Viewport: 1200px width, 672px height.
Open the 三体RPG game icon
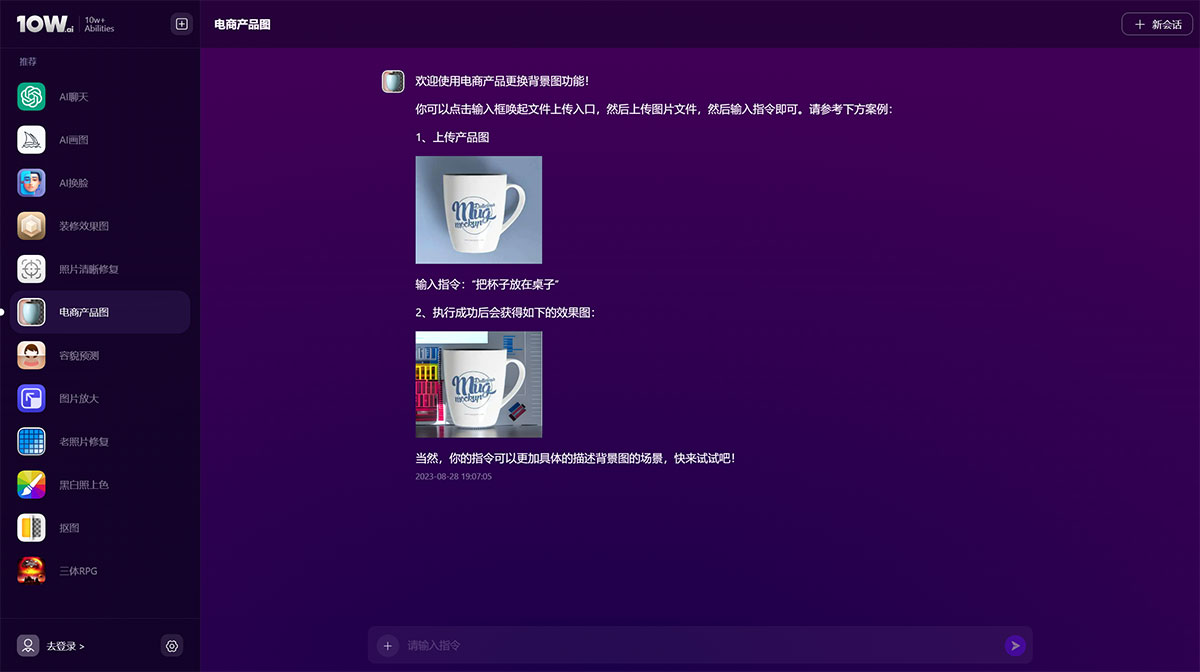[31, 570]
